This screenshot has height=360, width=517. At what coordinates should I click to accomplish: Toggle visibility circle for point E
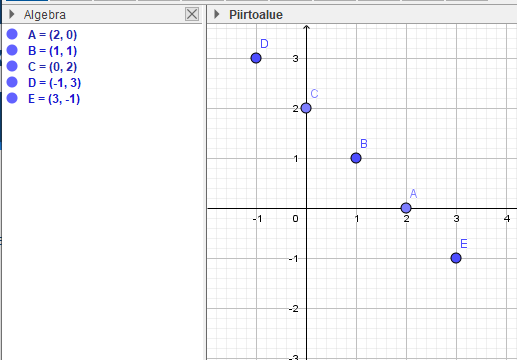pos(12,98)
